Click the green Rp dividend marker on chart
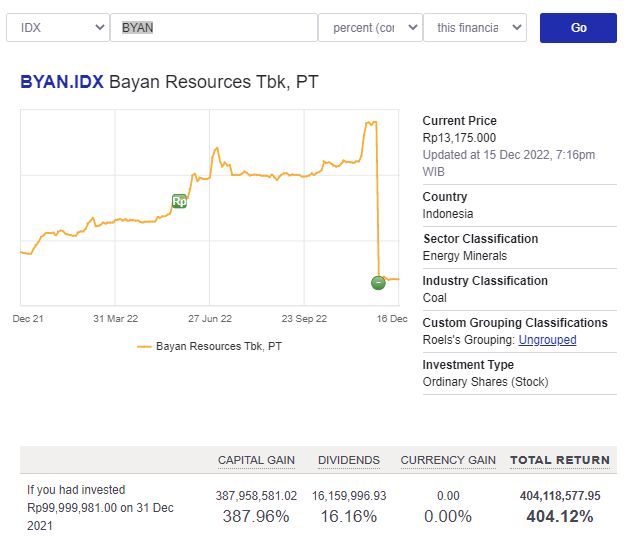This screenshot has height=560, width=632. (179, 201)
